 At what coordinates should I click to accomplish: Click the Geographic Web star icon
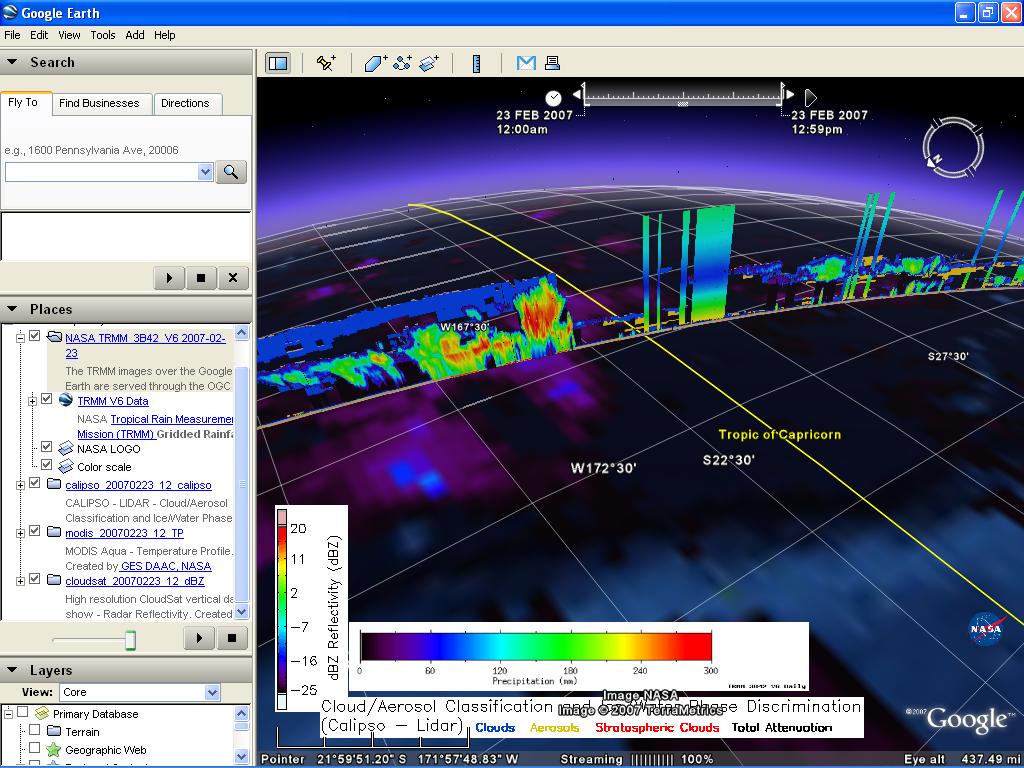tap(54, 750)
